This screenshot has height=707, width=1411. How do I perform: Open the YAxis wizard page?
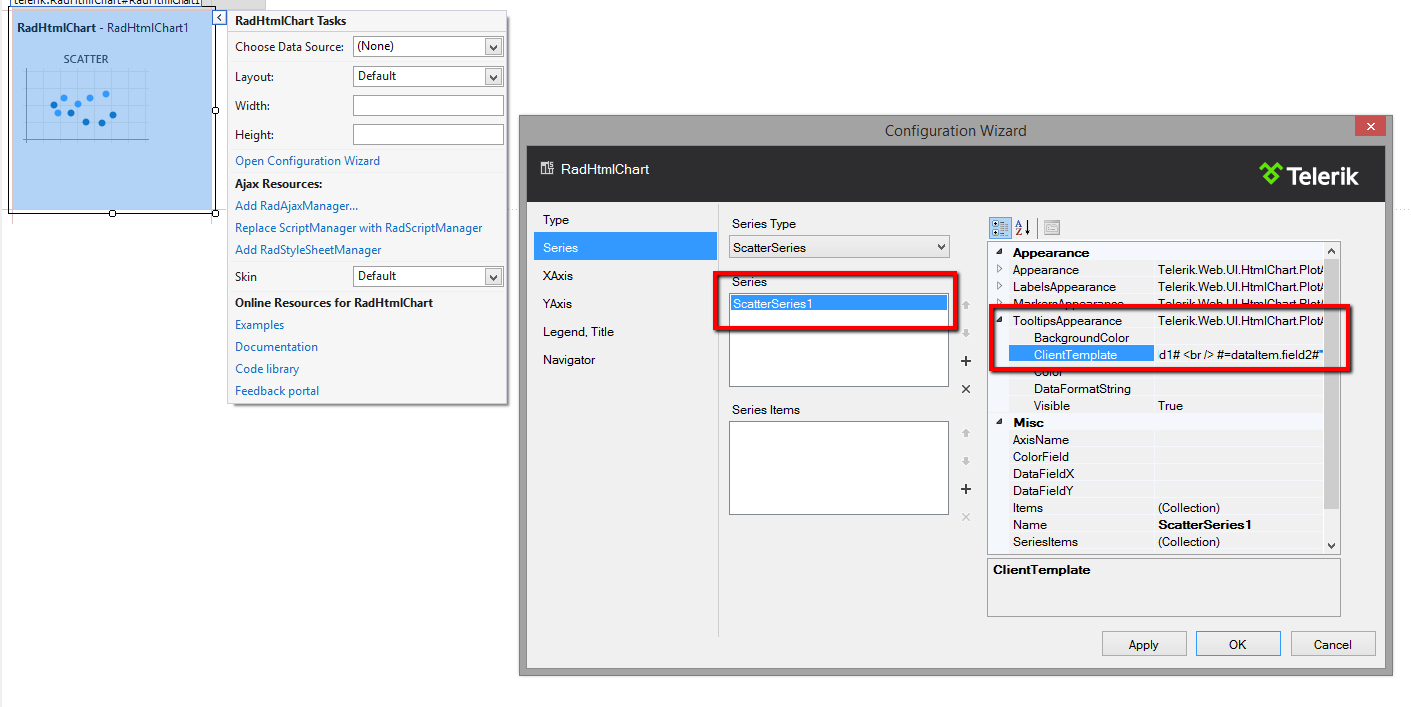tap(625, 303)
